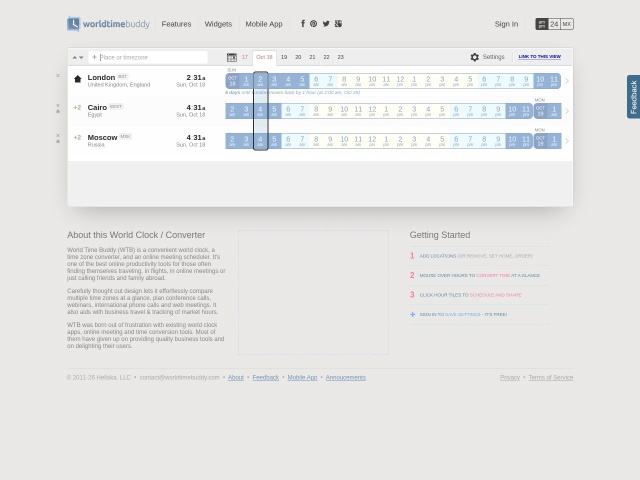Screen dimensions: 640x480
Task: Select the 20 date tab
Action: 298,57
